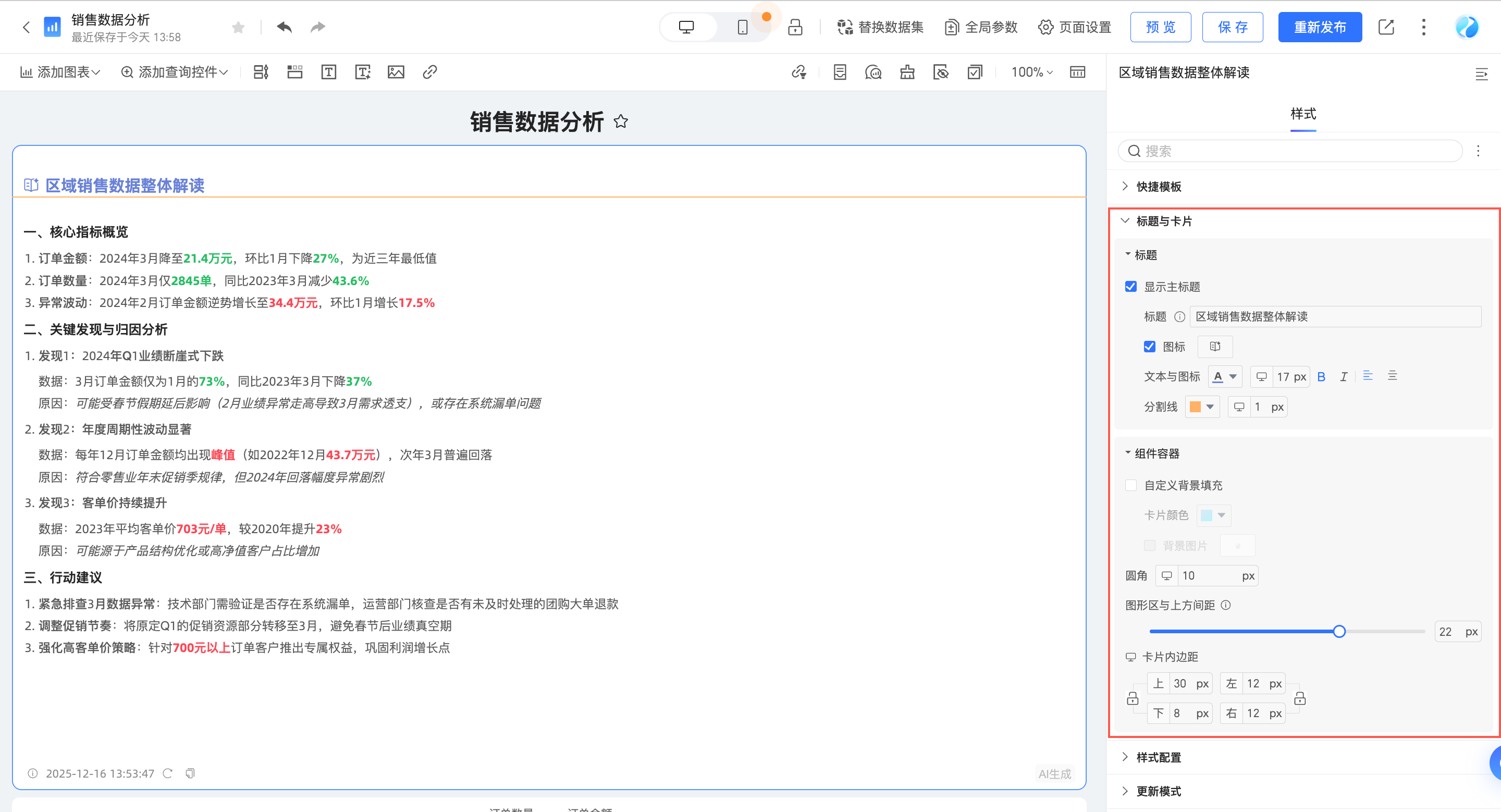This screenshot has height=812, width=1501.
Task: Add a text box from toolbar
Action: pos(329,72)
